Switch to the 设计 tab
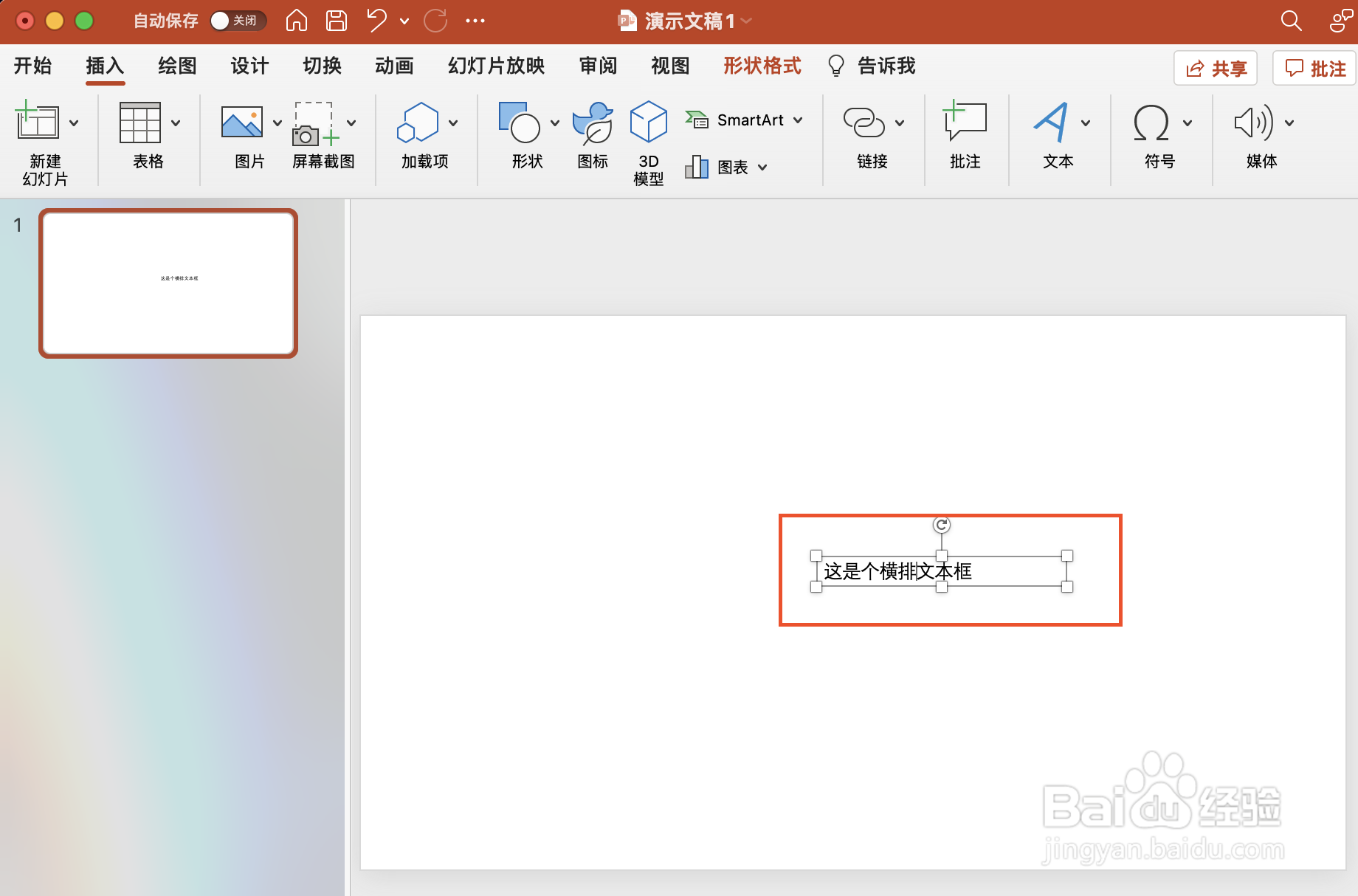The image size is (1358, 896). 249,66
